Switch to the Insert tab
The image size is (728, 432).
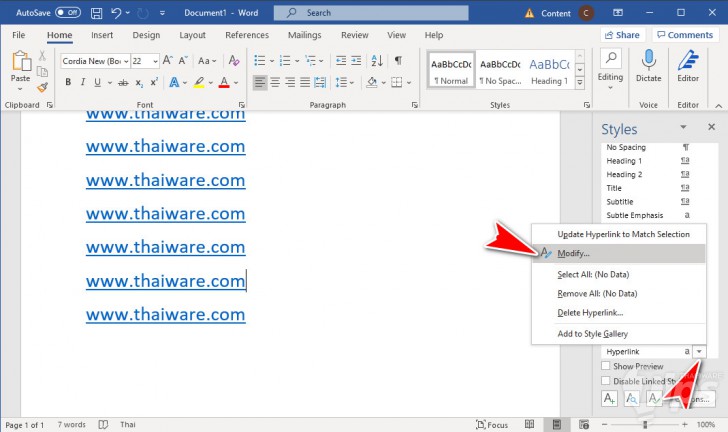[x=102, y=35]
